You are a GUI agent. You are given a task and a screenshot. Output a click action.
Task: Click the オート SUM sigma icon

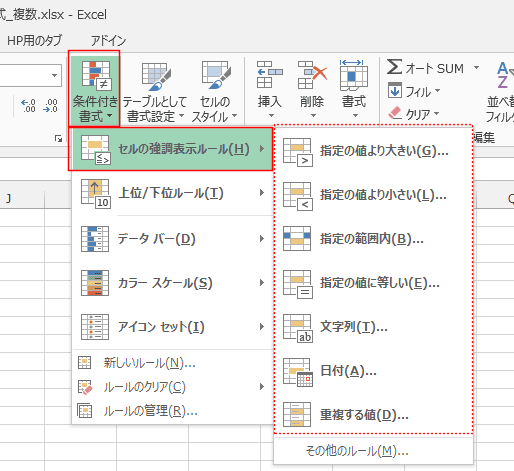[x=394, y=67]
